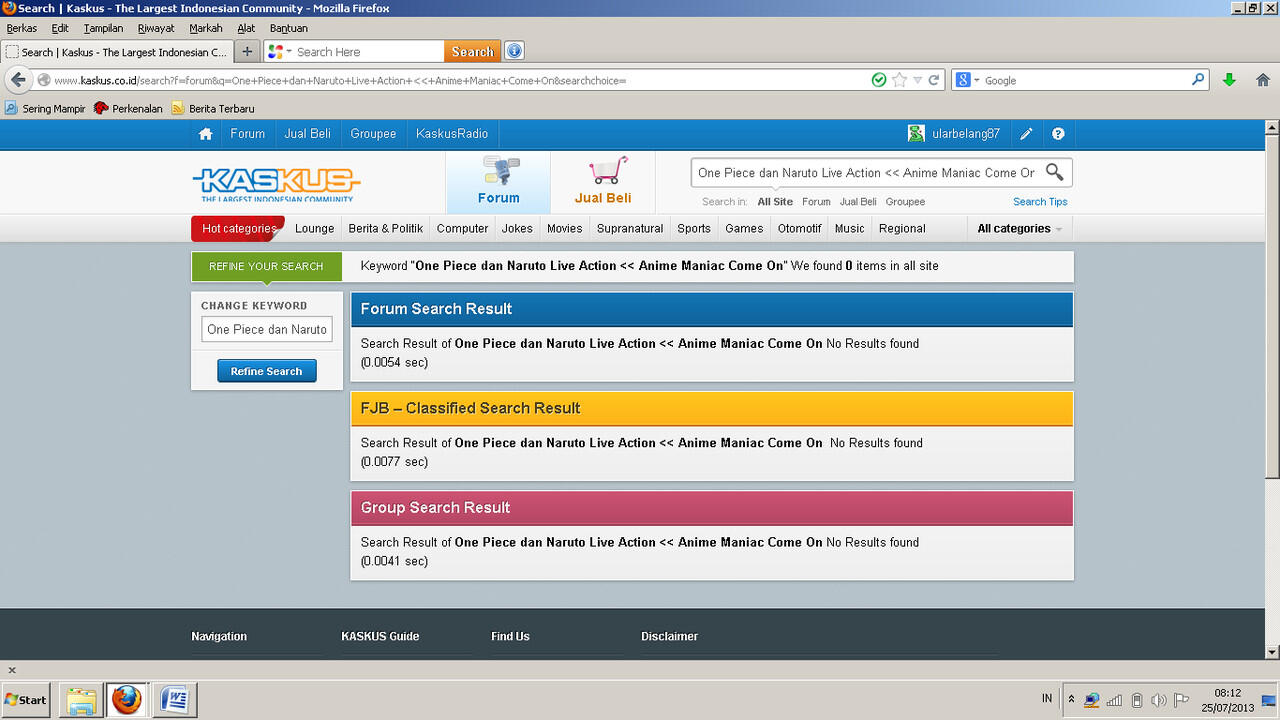Switch to the Jual Beli cart tab
Viewport: 1280px width, 720px height.
click(x=603, y=182)
